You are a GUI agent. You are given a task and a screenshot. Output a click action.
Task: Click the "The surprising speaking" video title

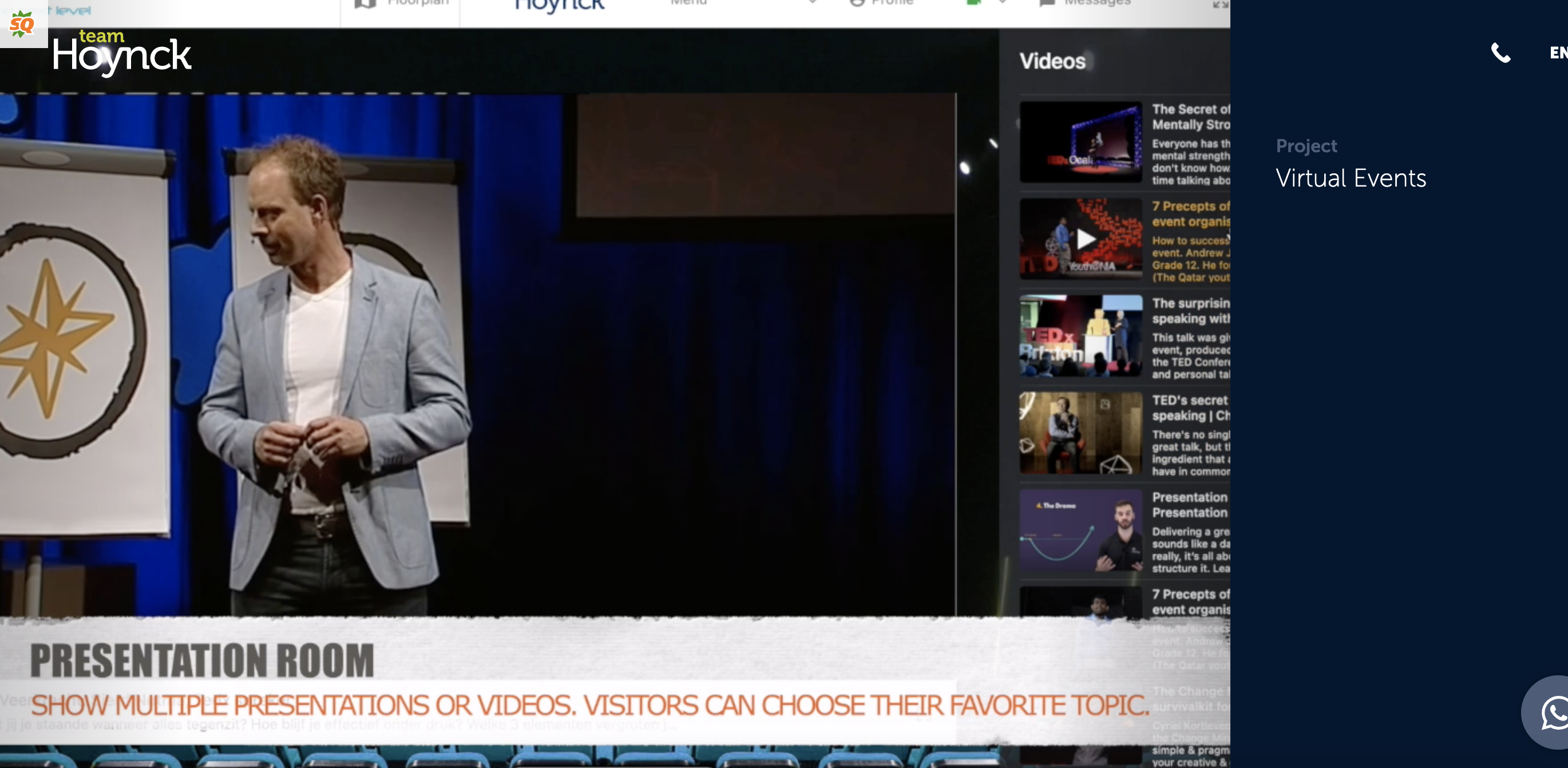(1191, 310)
